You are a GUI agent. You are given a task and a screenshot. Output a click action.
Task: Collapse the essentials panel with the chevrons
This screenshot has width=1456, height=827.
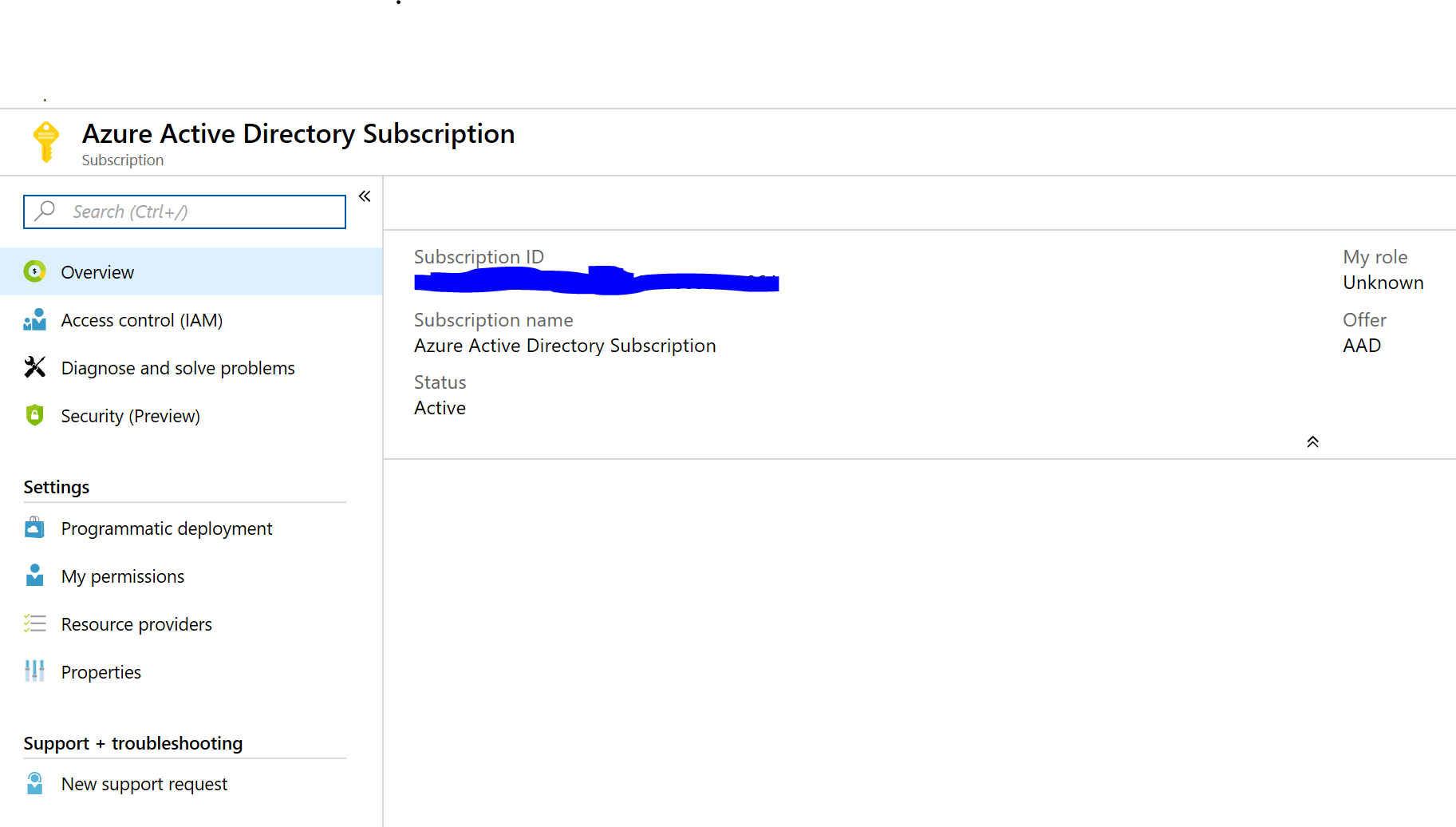1312,441
